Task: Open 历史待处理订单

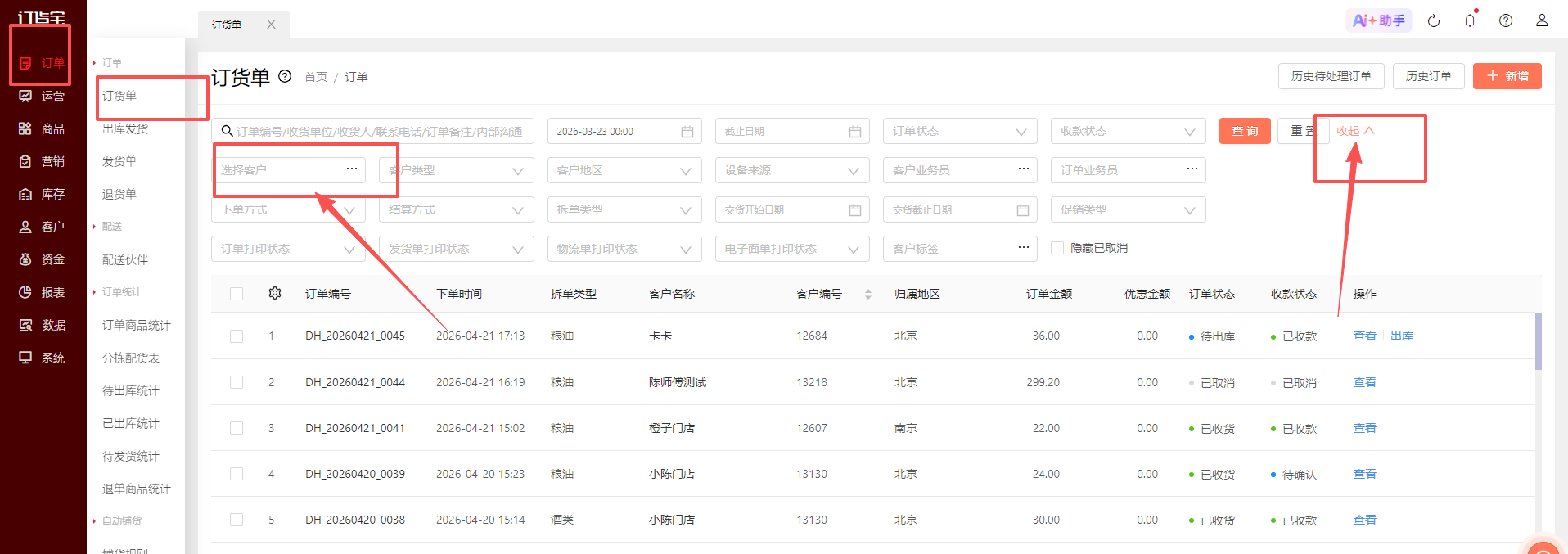Action: 1331,76
